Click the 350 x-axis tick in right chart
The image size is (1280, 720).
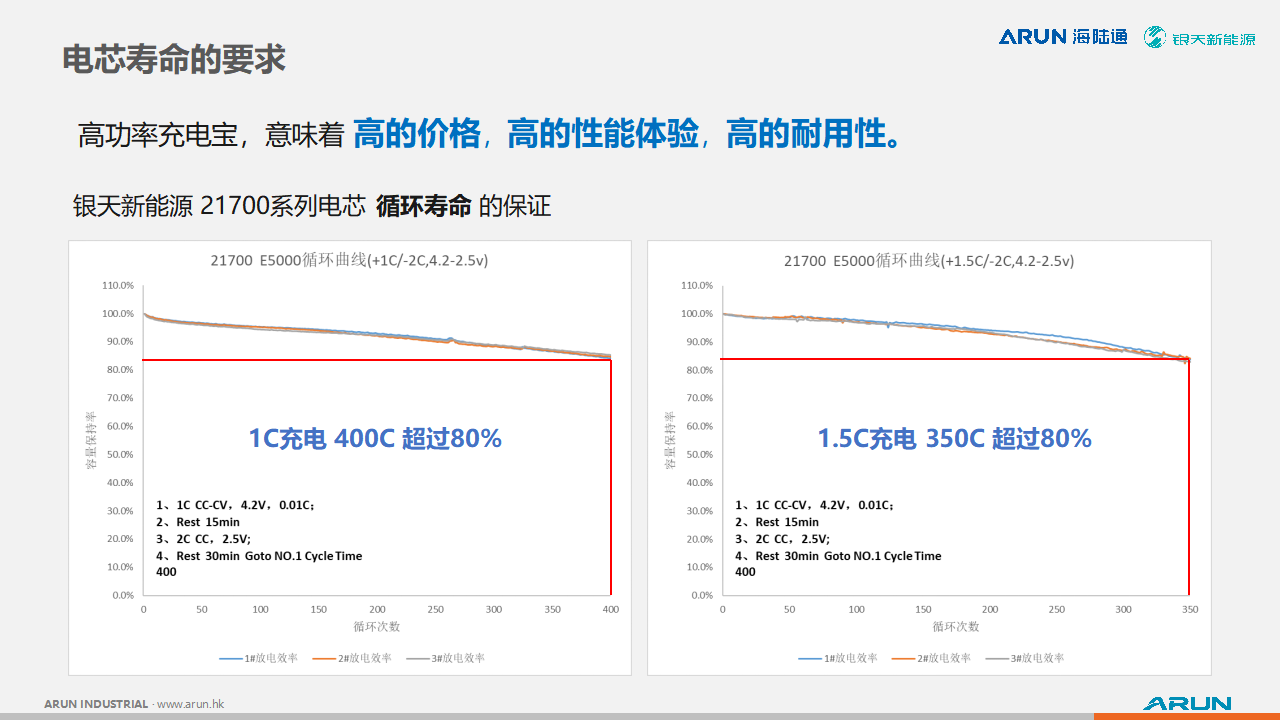tap(1190, 609)
